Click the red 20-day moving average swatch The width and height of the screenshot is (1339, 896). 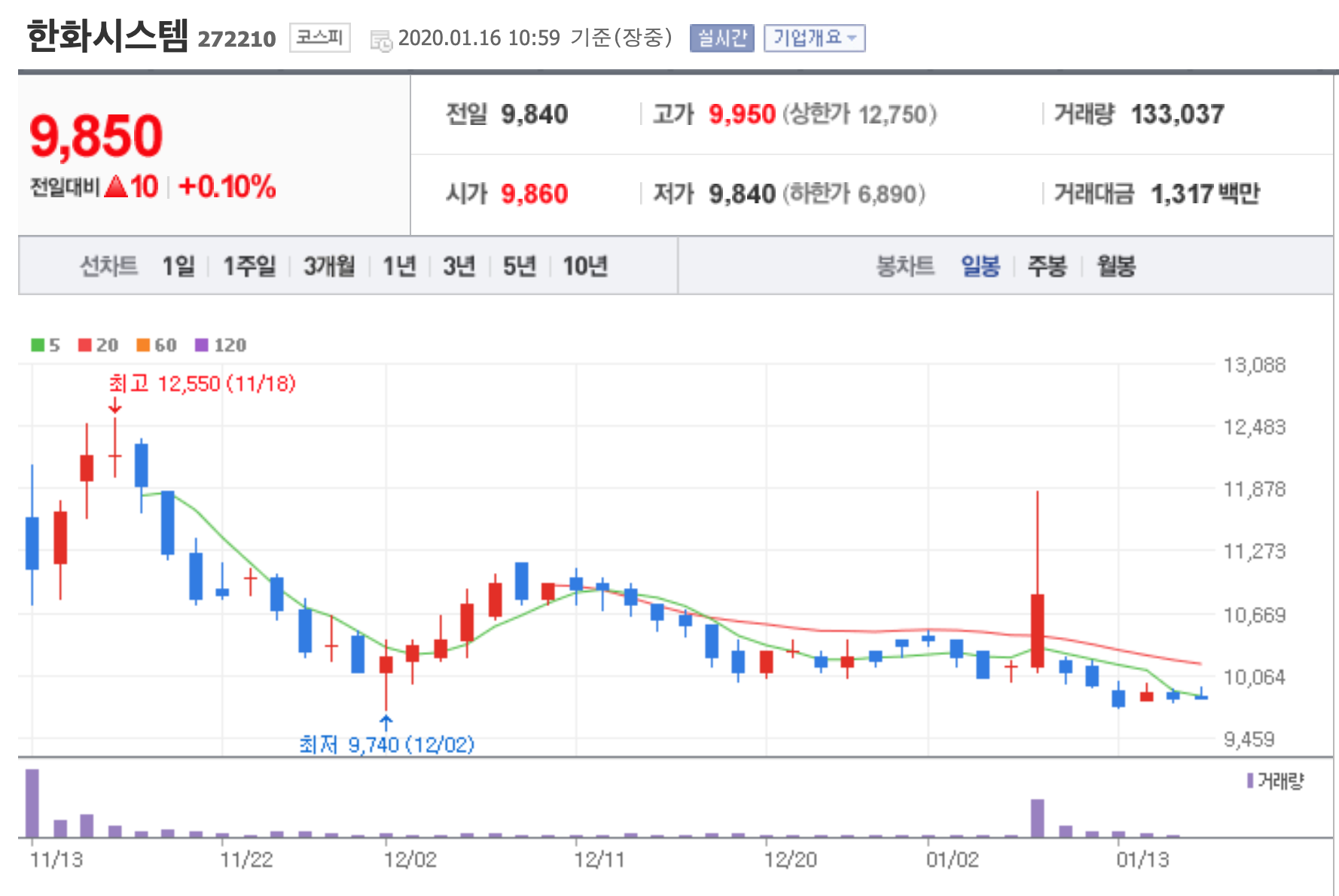tap(85, 345)
